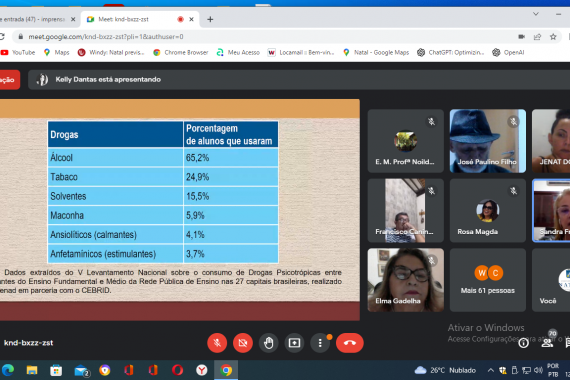Image resolution: width=570 pixels, height=380 pixels.
Task: Open the OpenAI bookmark
Action: [508, 52]
